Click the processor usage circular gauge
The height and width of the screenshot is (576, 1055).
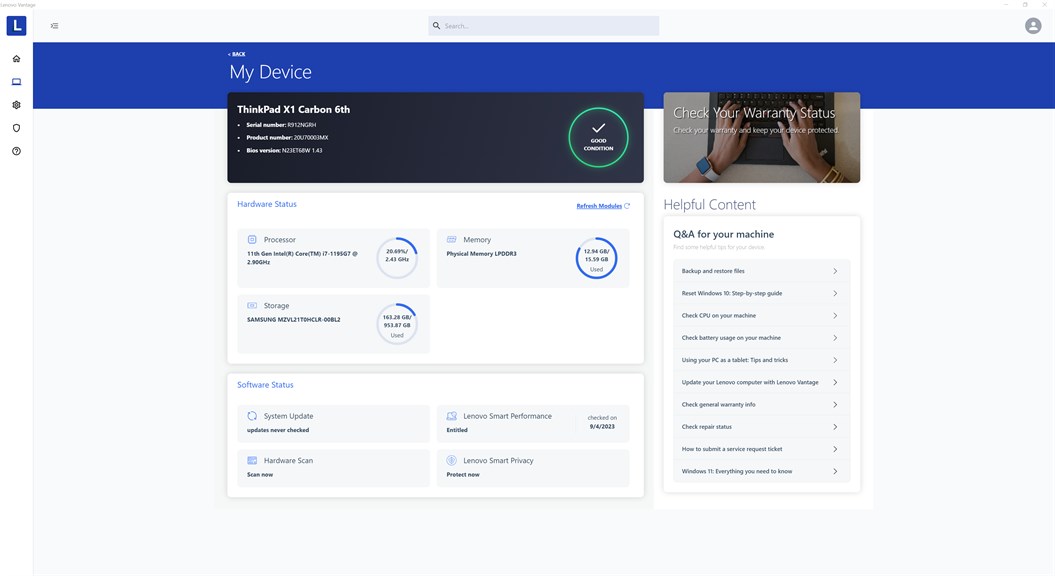point(397,258)
